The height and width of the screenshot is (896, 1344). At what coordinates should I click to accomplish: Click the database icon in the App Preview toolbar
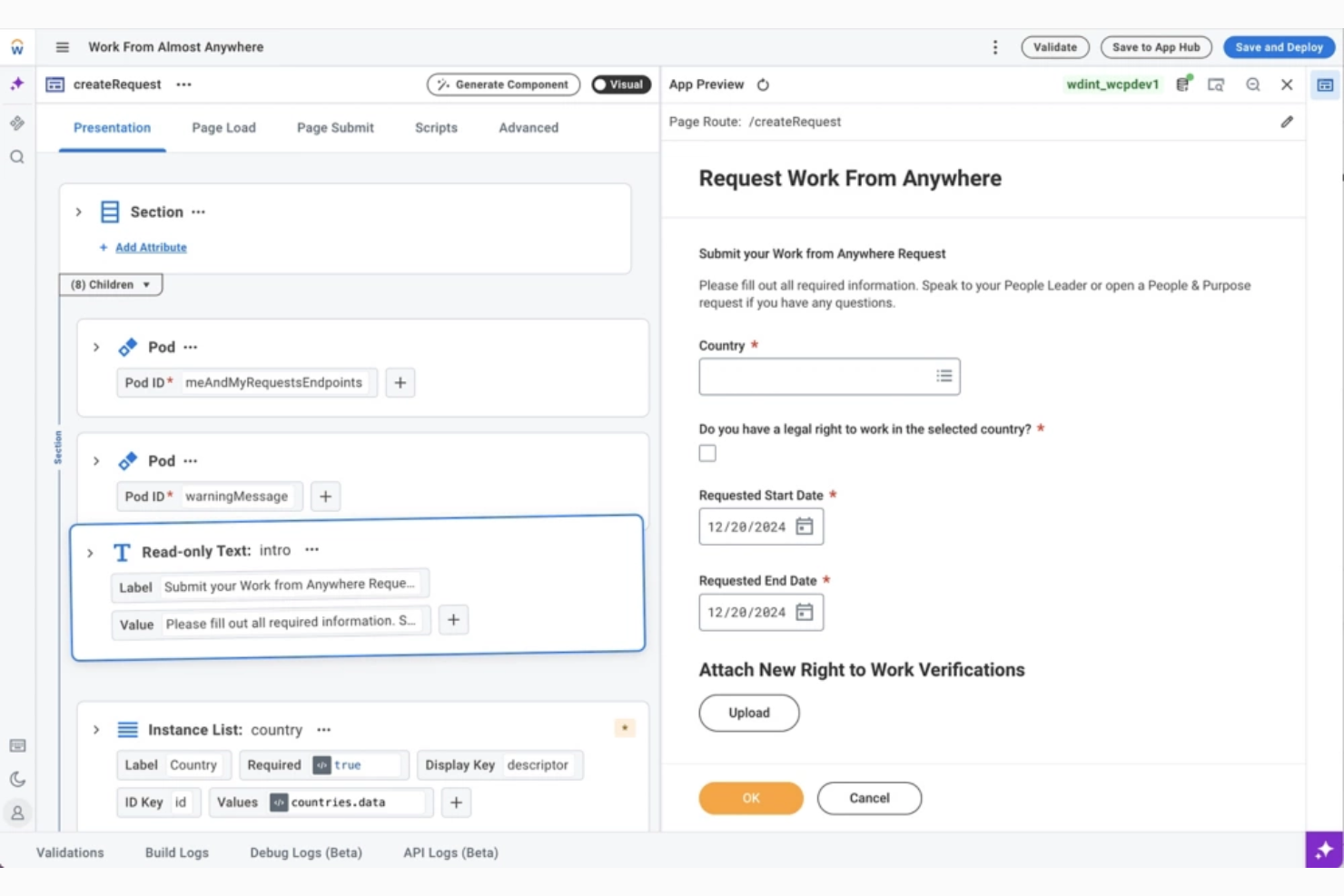[1181, 84]
